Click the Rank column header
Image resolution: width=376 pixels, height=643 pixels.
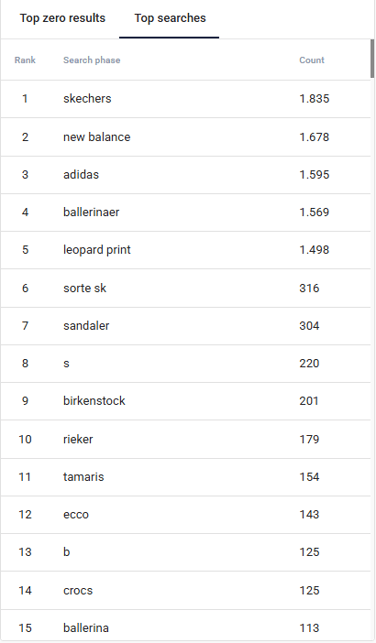tap(25, 60)
